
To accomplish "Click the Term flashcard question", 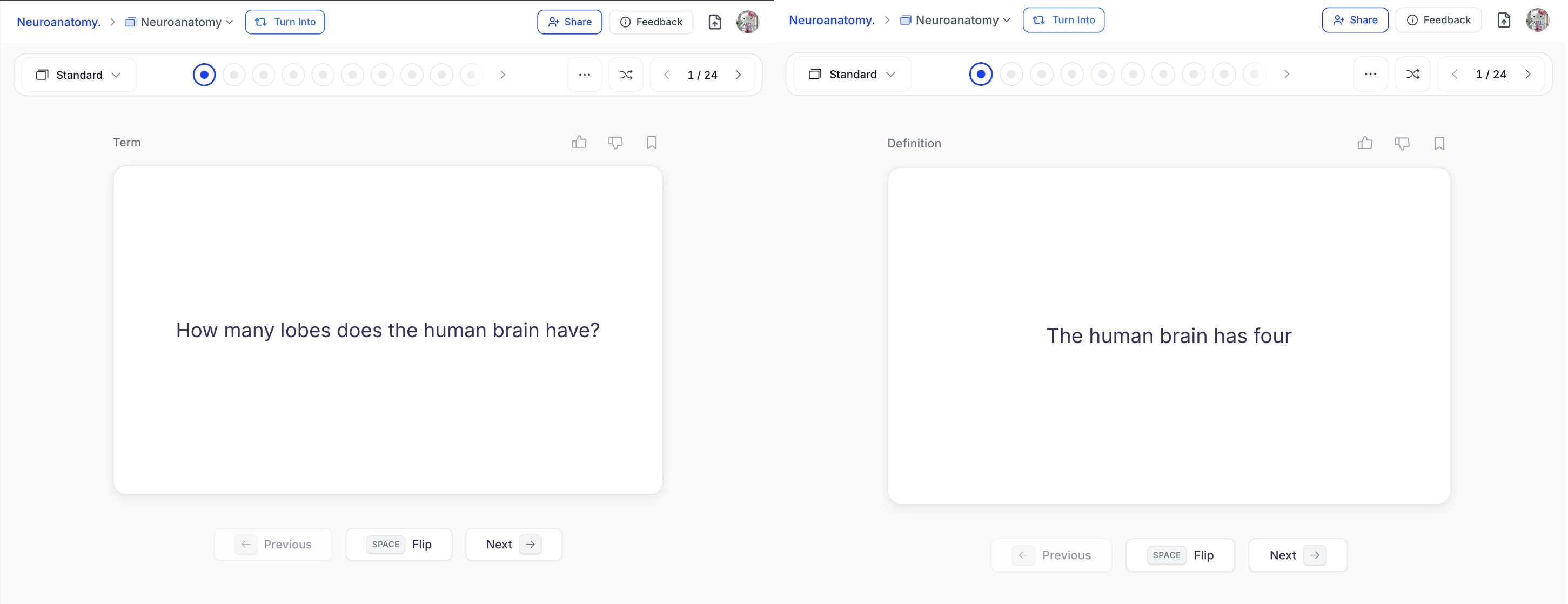I will click(388, 330).
